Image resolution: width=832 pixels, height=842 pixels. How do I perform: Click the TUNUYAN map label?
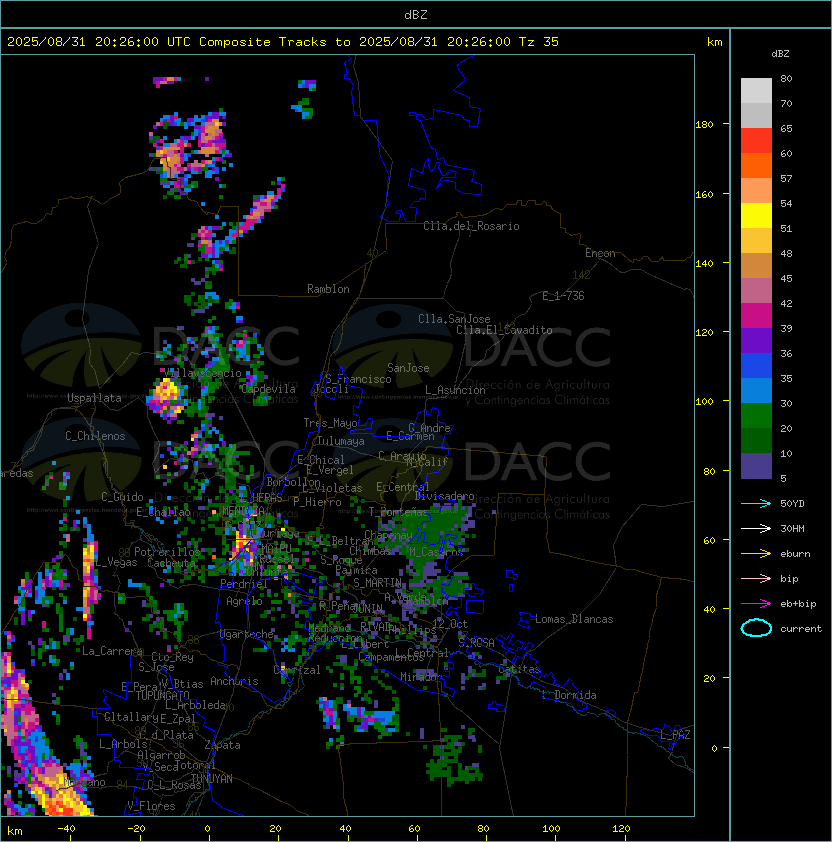click(212, 779)
